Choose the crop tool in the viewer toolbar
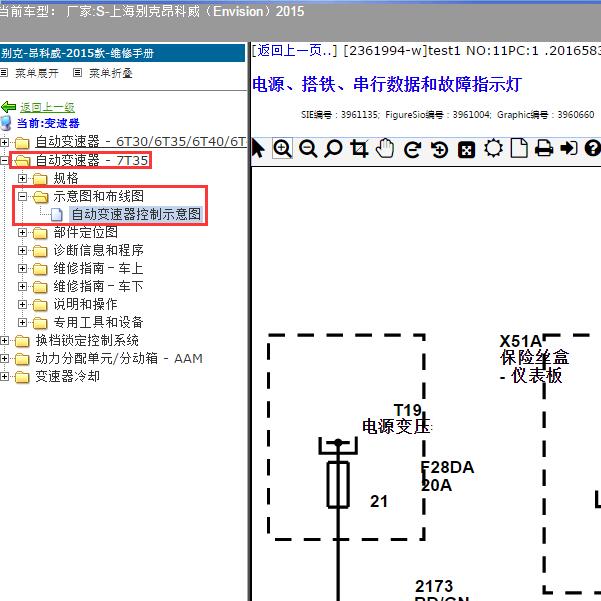 click(x=360, y=149)
